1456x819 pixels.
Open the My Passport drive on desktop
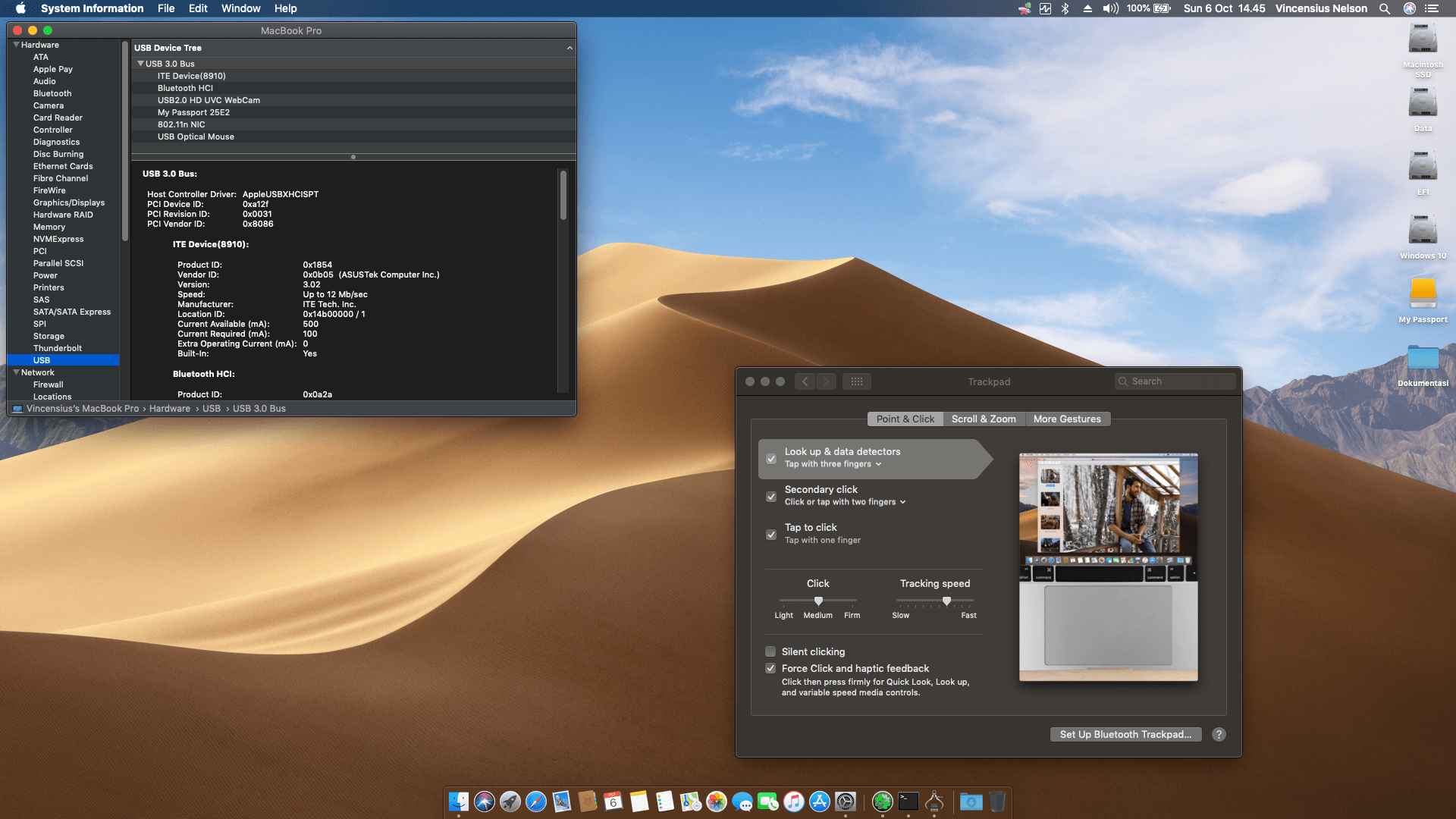tap(1423, 293)
